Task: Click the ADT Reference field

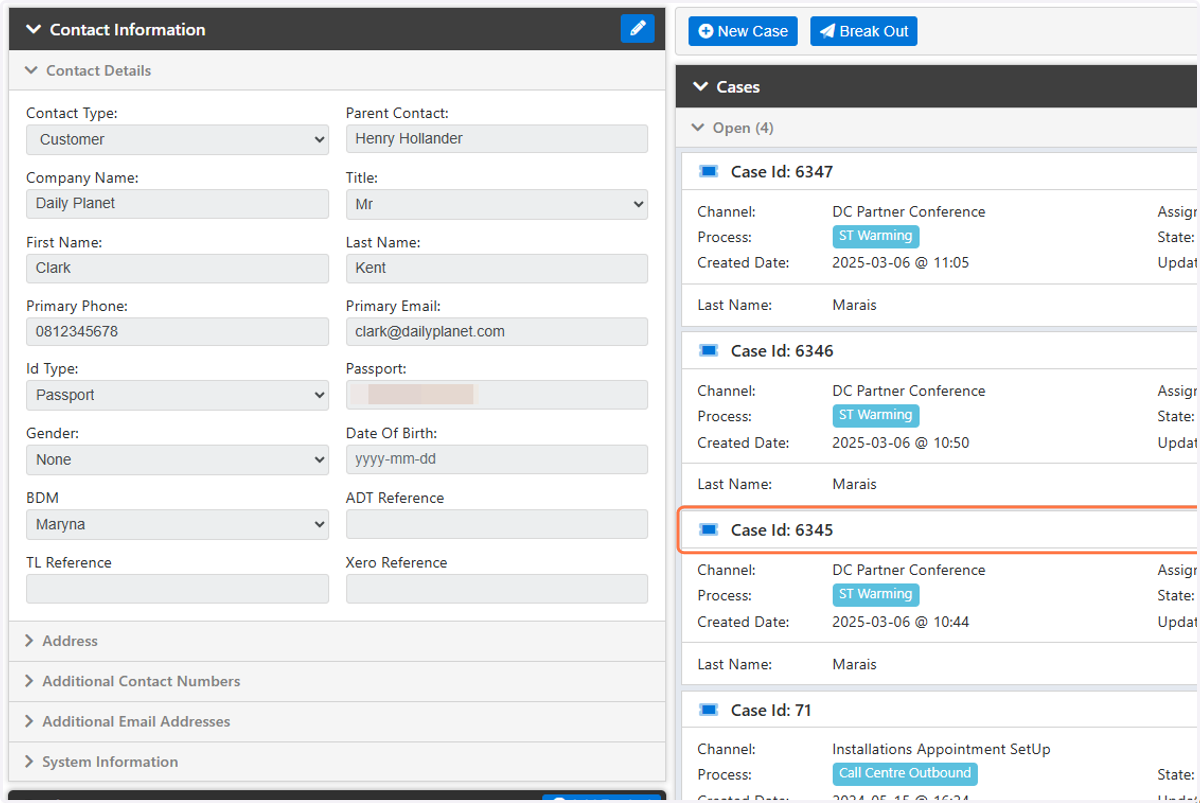Action: [x=497, y=524]
